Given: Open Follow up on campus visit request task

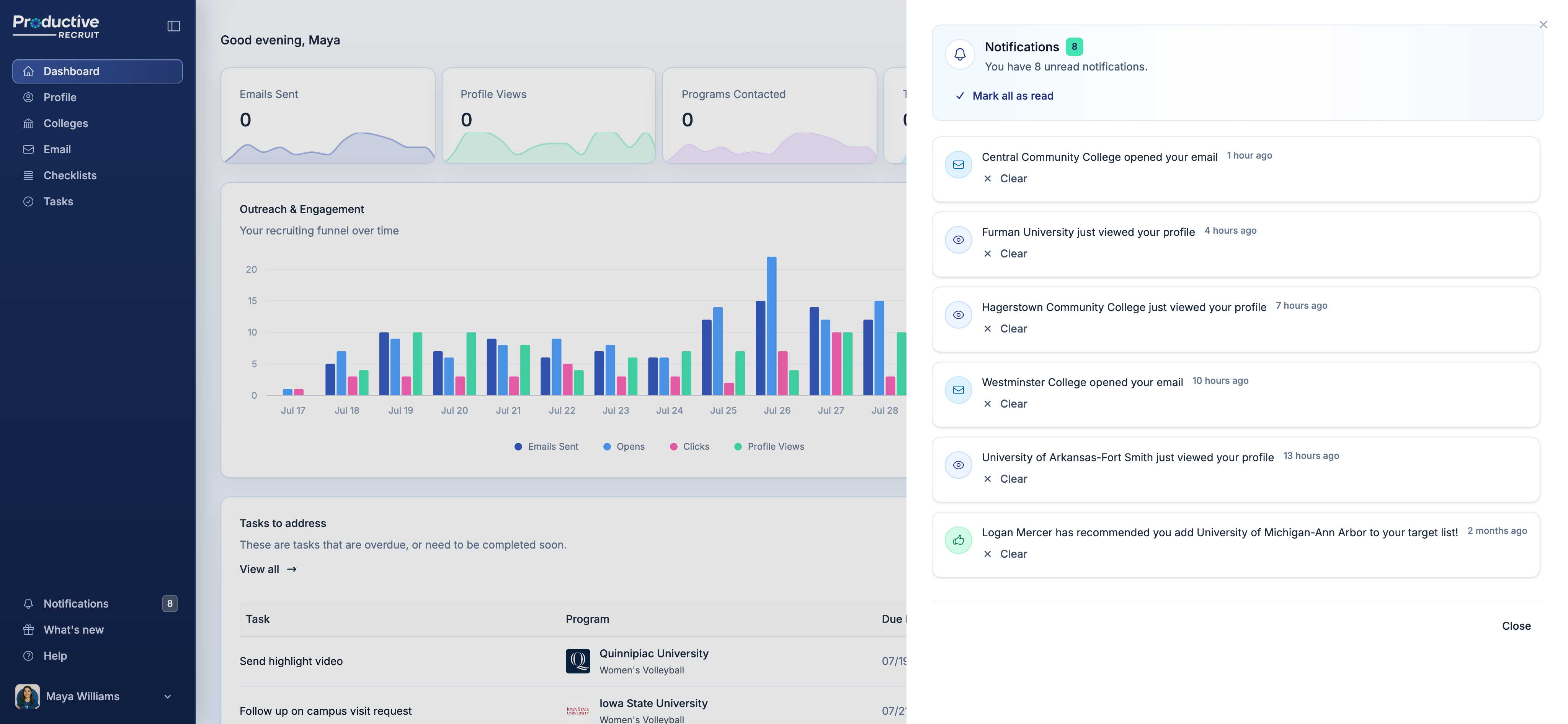Looking at the screenshot, I should pyautogui.click(x=326, y=711).
